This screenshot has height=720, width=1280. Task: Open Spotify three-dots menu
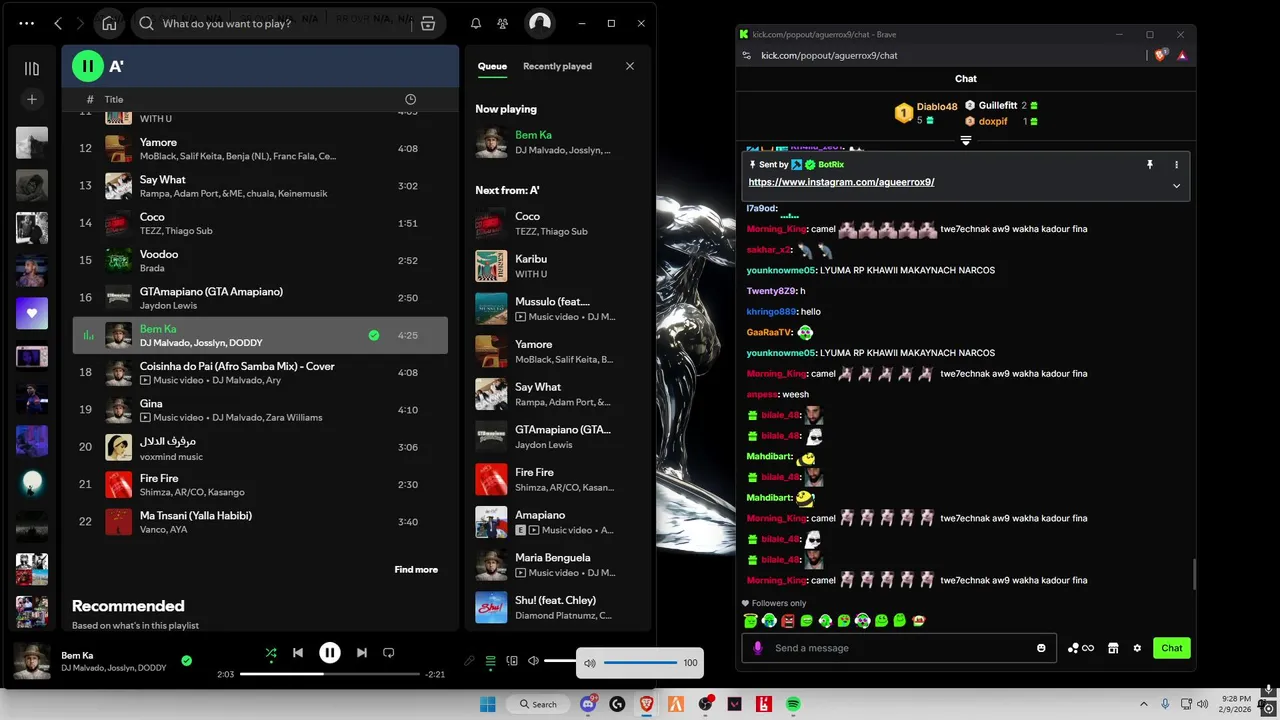[26, 23]
